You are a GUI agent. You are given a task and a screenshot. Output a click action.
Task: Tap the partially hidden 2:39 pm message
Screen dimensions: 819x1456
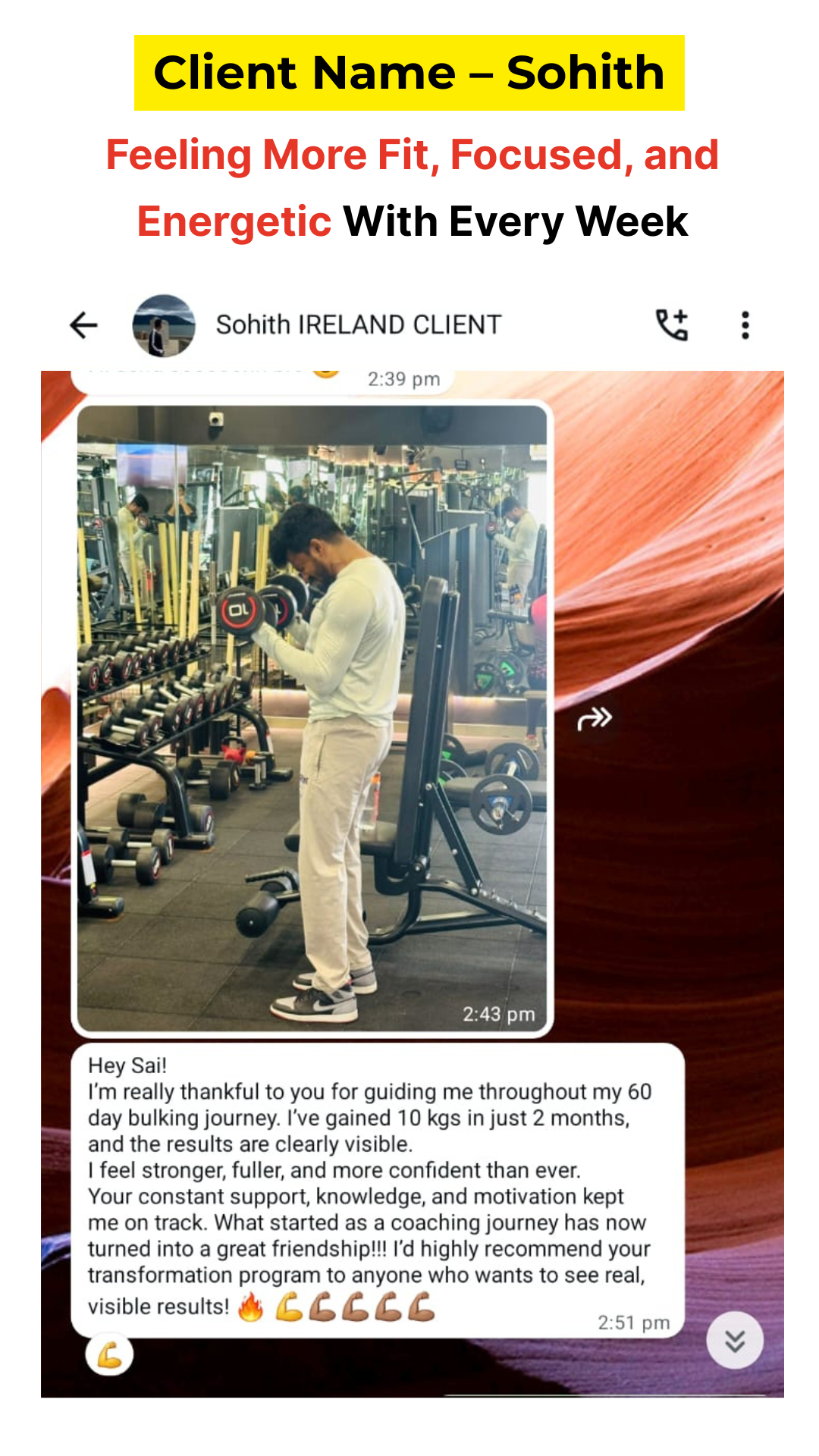[x=262, y=379]
